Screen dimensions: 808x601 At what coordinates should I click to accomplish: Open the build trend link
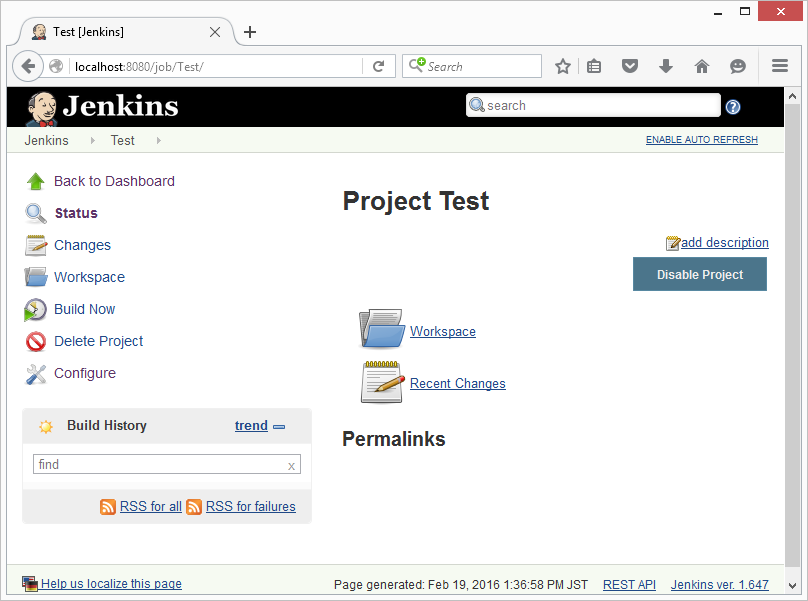click(251, 426)
